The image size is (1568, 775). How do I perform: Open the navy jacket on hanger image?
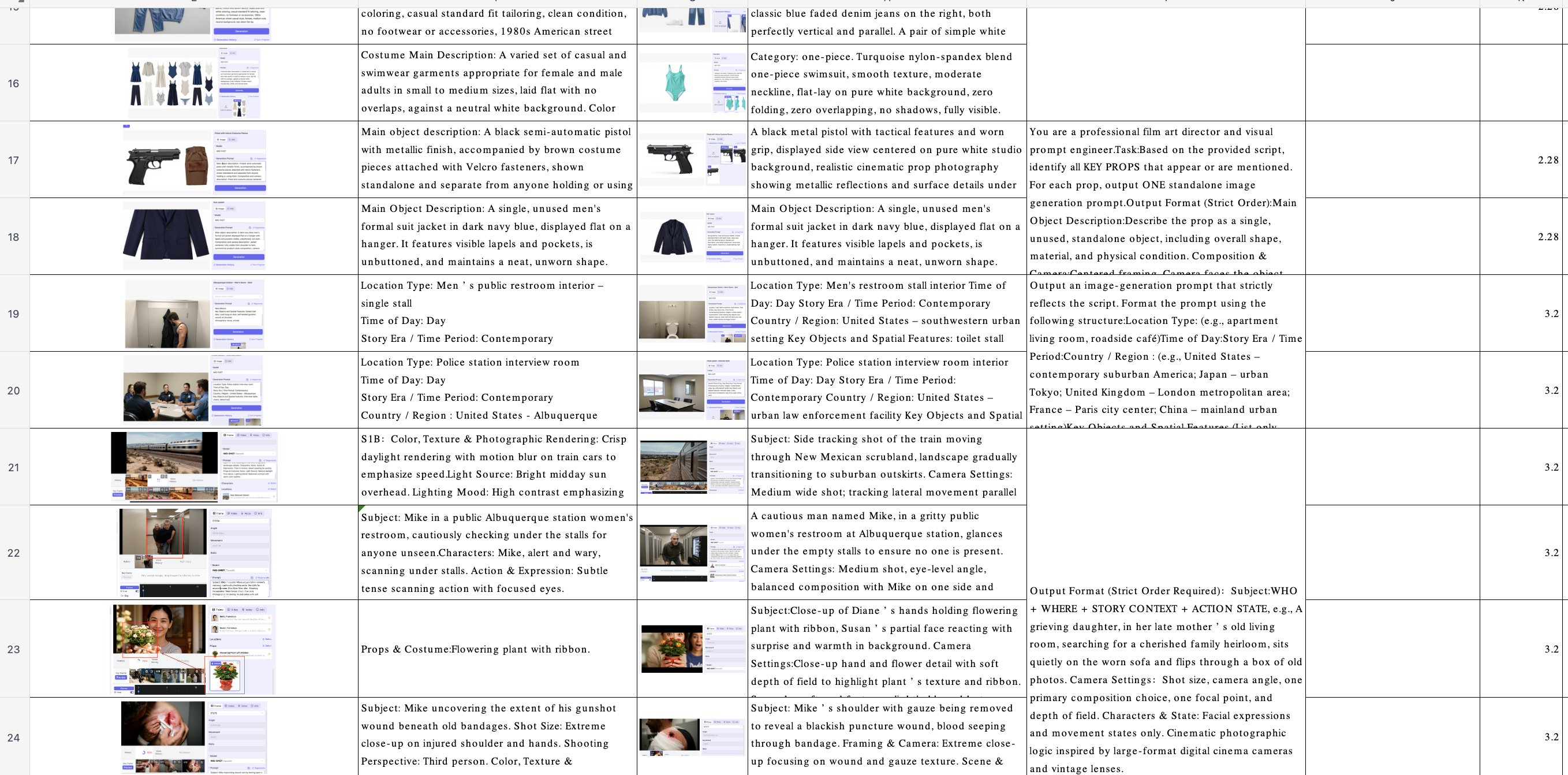[x=693, y=236]
